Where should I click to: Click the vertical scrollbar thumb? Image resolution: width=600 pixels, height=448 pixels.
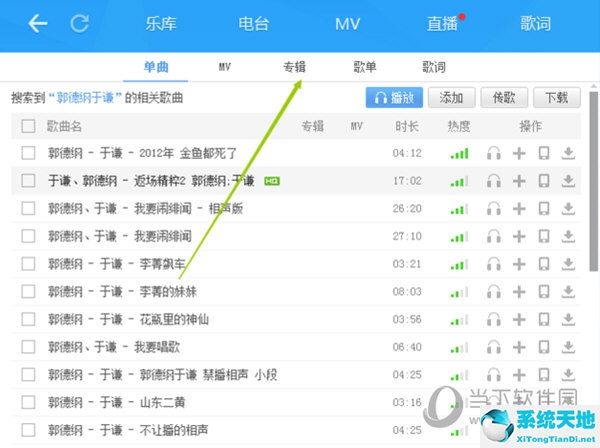(x=594, y=181)
